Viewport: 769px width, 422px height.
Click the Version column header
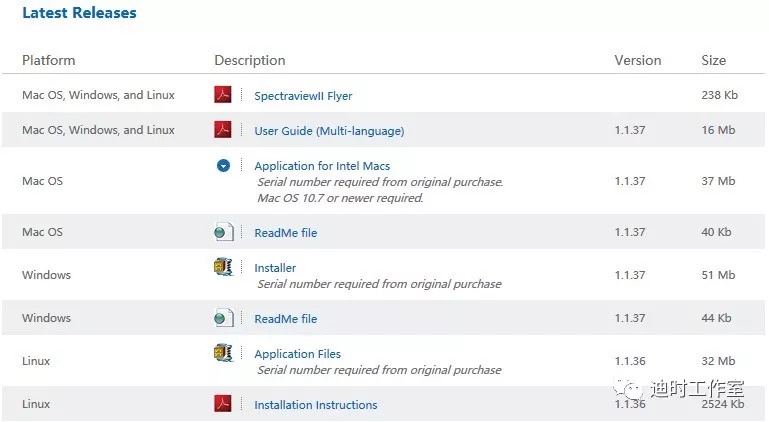click(637, 60)
